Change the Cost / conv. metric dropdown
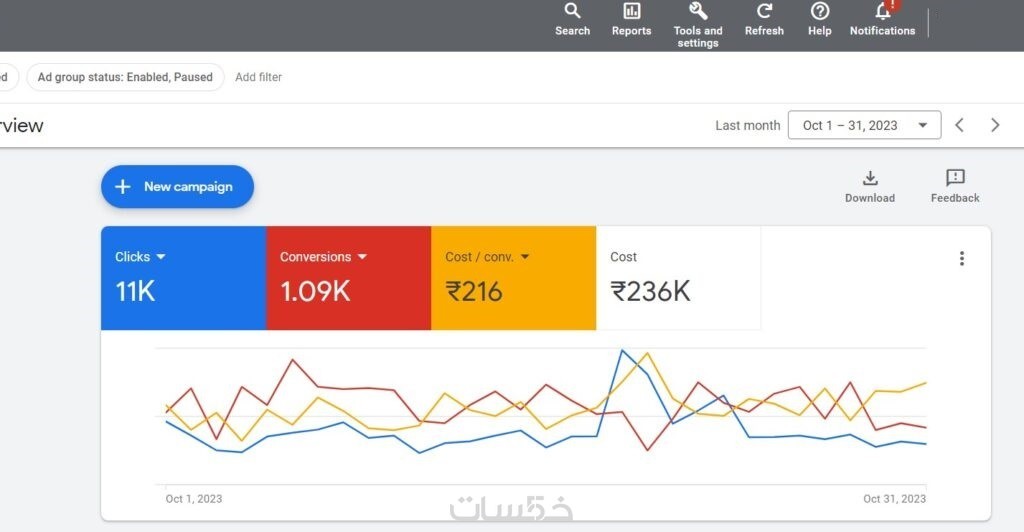 coord(487,257)
